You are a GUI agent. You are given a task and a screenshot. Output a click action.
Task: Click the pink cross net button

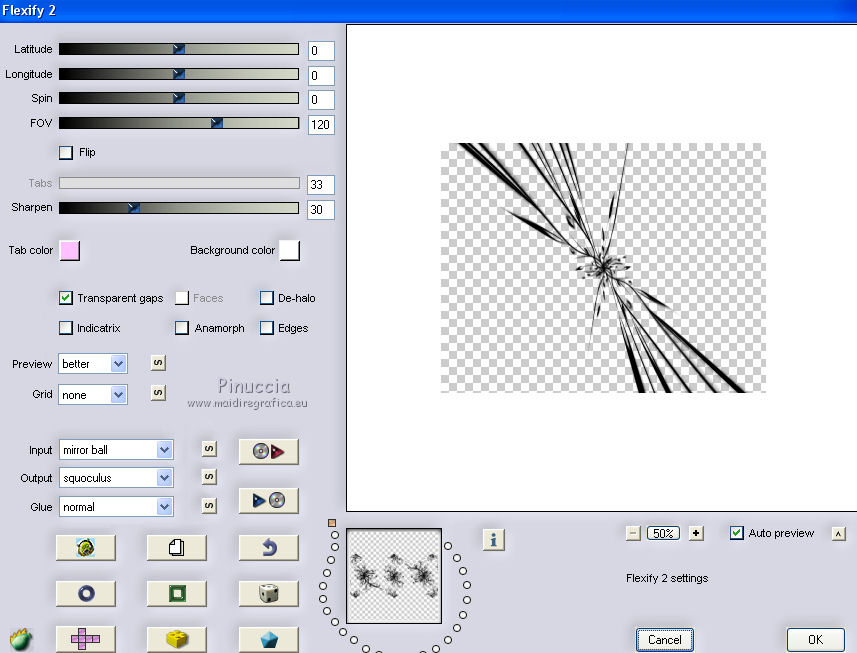tap(86, 639)
